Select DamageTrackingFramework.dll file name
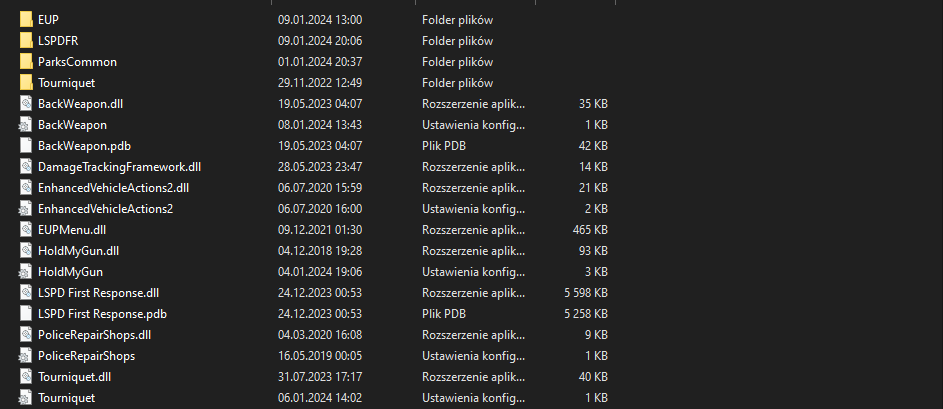This screenshot has width=943, height=409. [x=119, y=167]
